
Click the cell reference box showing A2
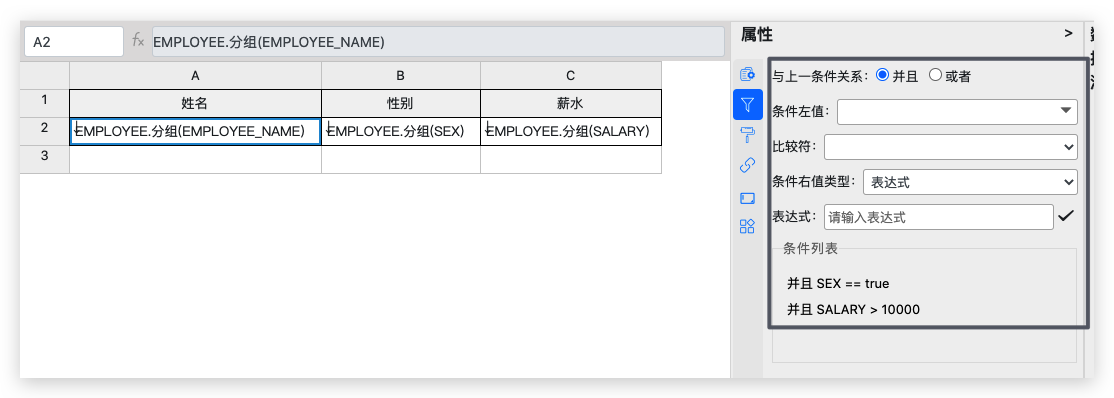coord(74,42)
